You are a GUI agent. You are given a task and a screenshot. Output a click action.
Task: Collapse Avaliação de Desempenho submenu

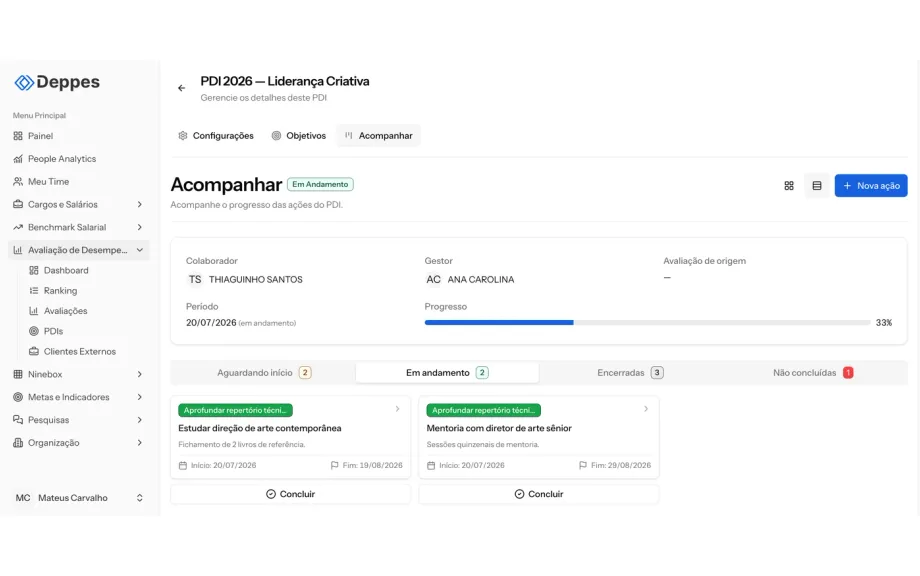click(x=140, y=250)
